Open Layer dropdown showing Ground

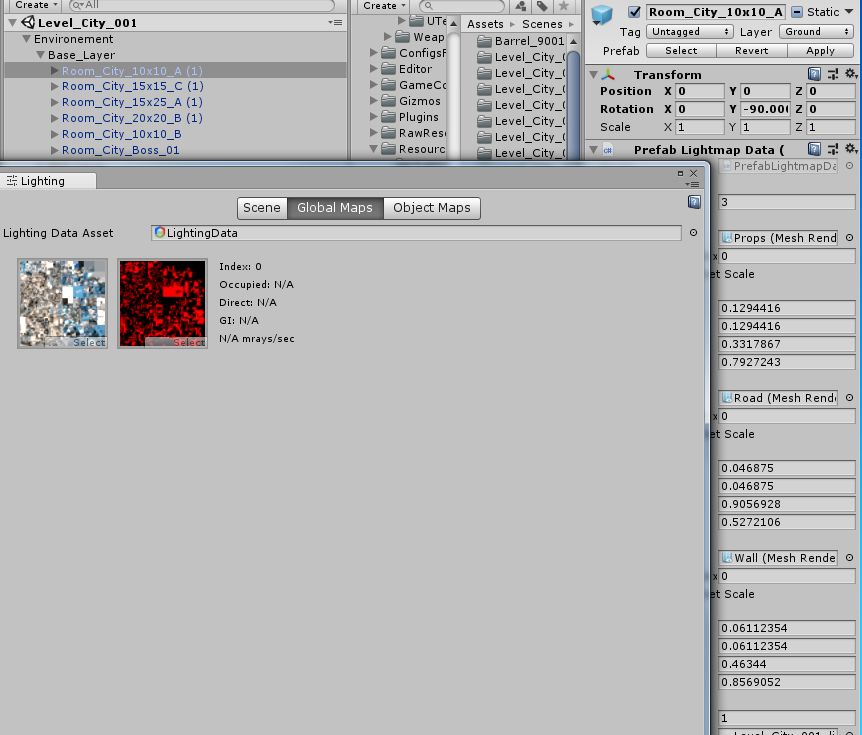816,32
